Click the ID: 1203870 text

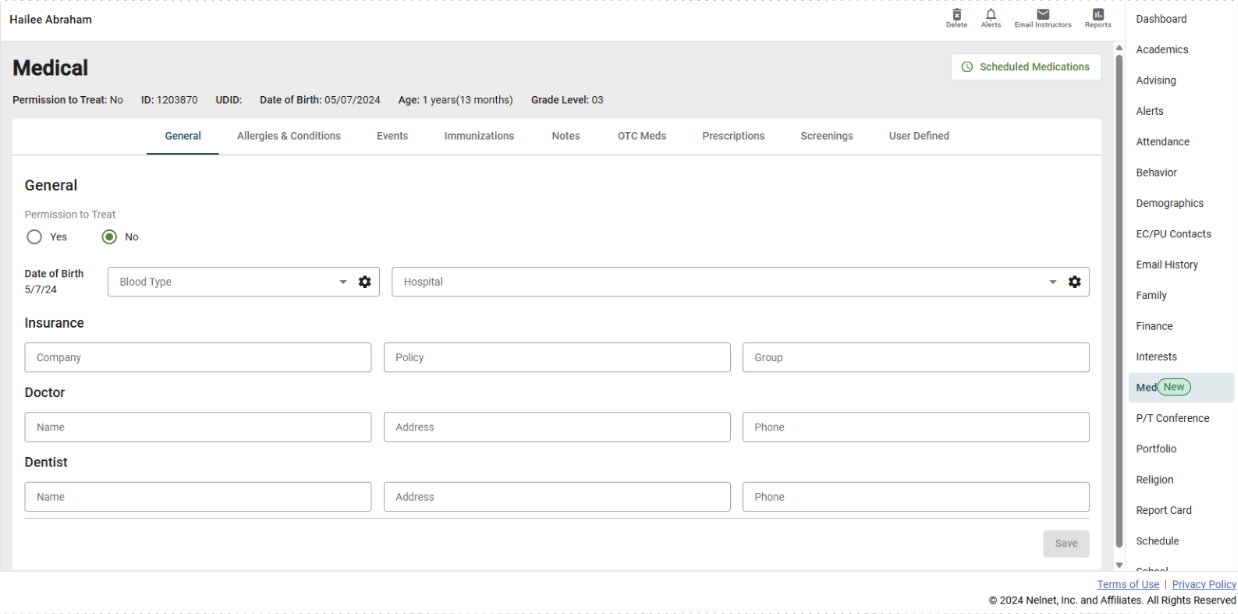tap(169, 100)
